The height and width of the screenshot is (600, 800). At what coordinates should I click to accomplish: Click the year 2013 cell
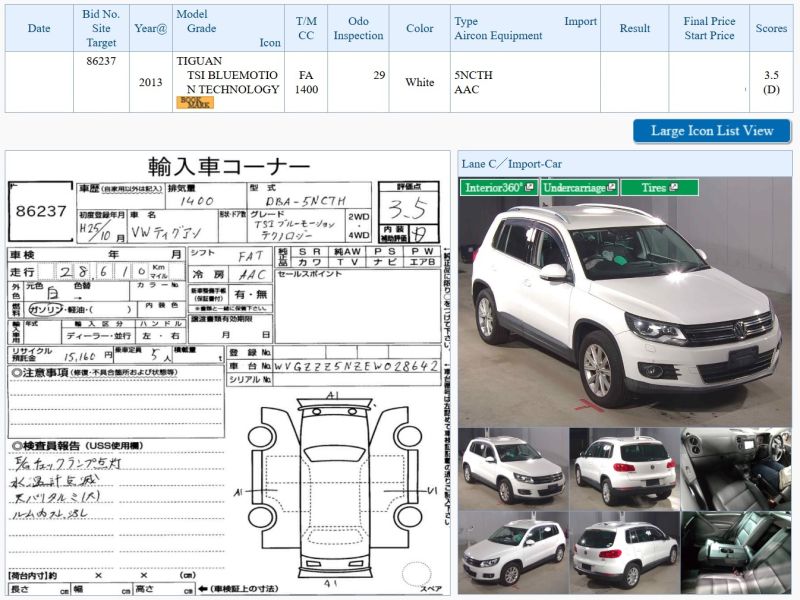coord(151,82)
